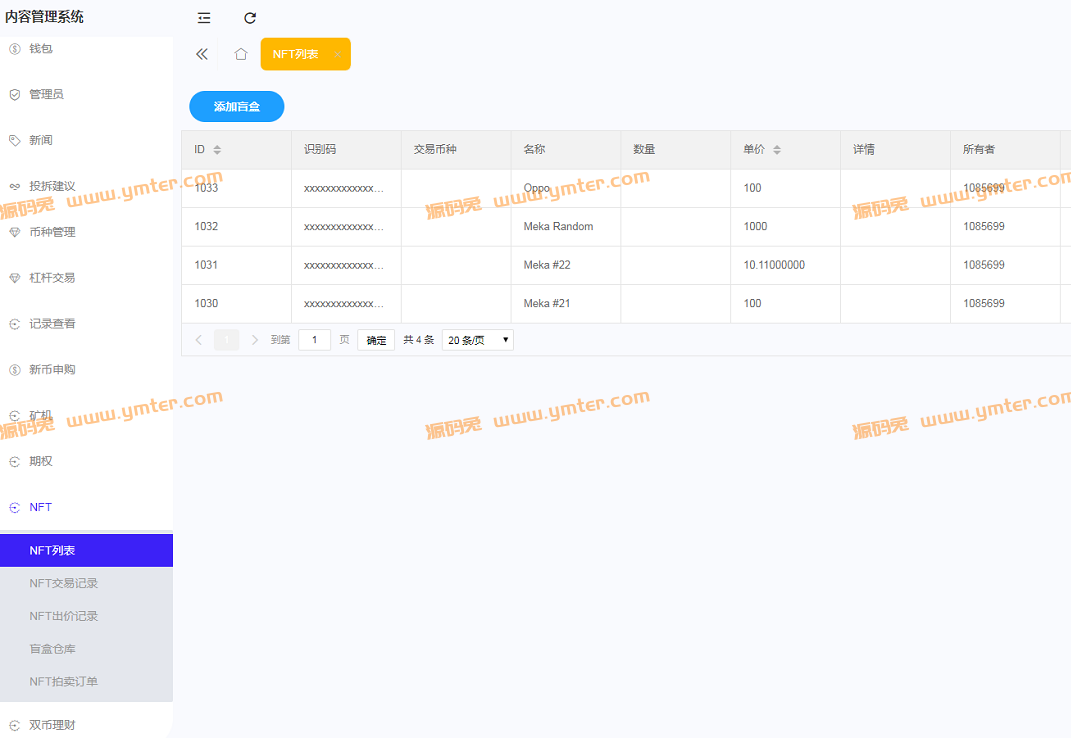Open 盲盒仓库 in the sidebar
This screenshot has height=738, width=1071.
click(x=86, y=649)
